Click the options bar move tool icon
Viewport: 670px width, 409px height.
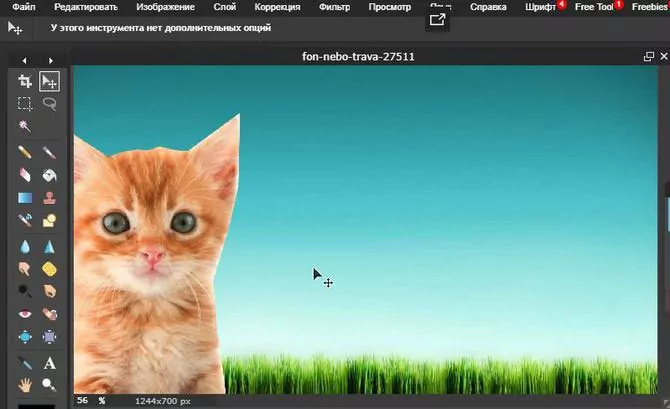click(15, 28)
